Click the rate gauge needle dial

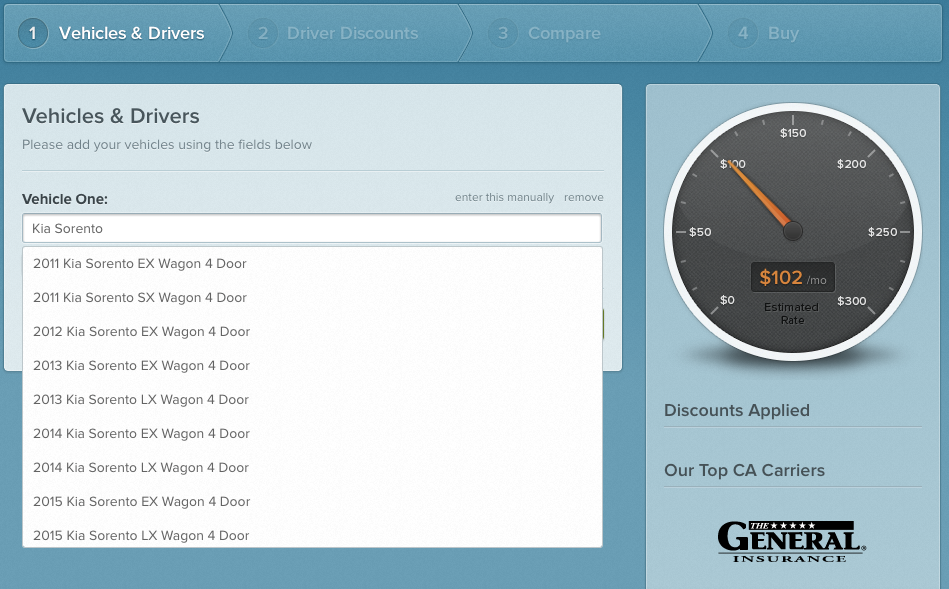(791, 231)
